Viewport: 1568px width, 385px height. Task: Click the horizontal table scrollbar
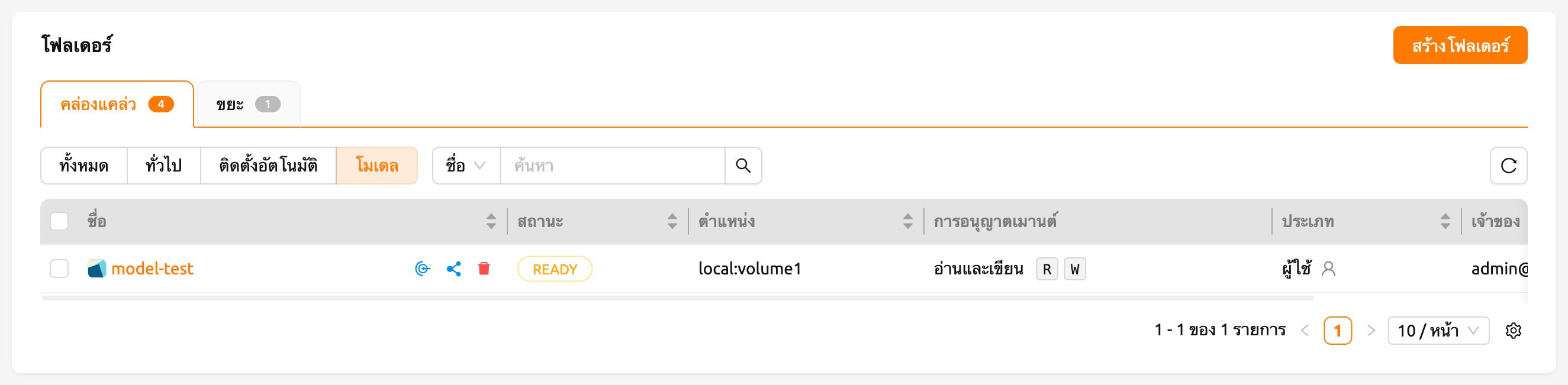[678, 298]
